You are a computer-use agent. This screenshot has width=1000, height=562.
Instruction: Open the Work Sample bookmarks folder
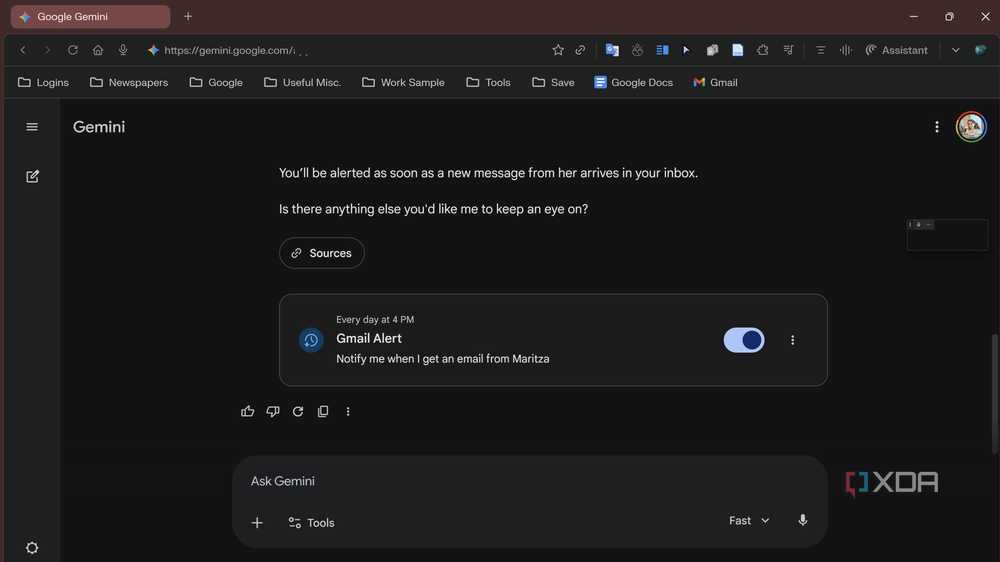tap(403, 82)
